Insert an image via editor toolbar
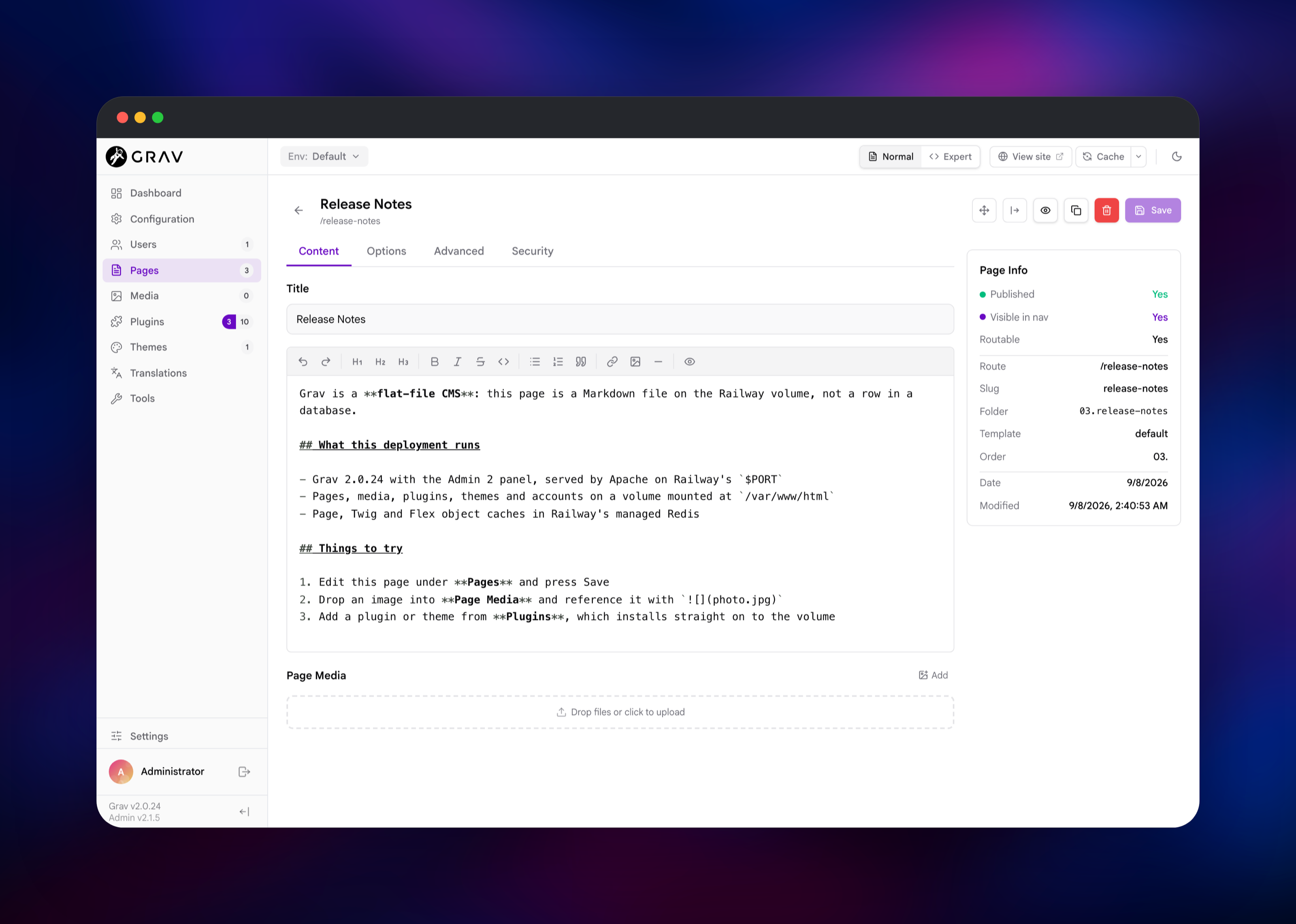Screen dimensions: 1296x924 [x=635, y=362]
